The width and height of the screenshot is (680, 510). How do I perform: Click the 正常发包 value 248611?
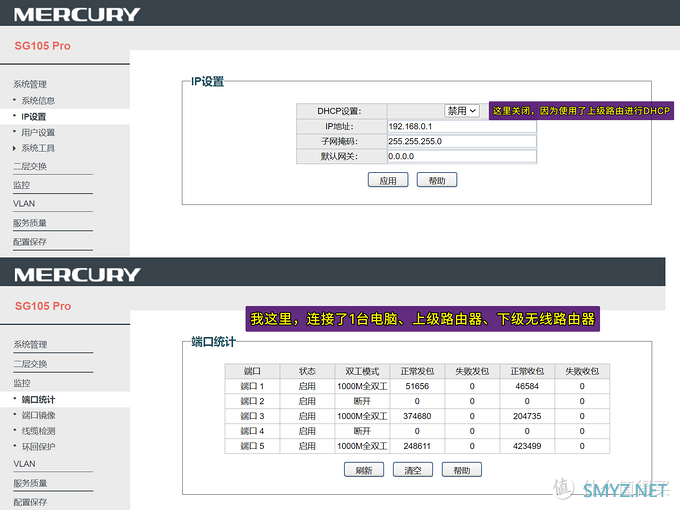tap(417, 446)
